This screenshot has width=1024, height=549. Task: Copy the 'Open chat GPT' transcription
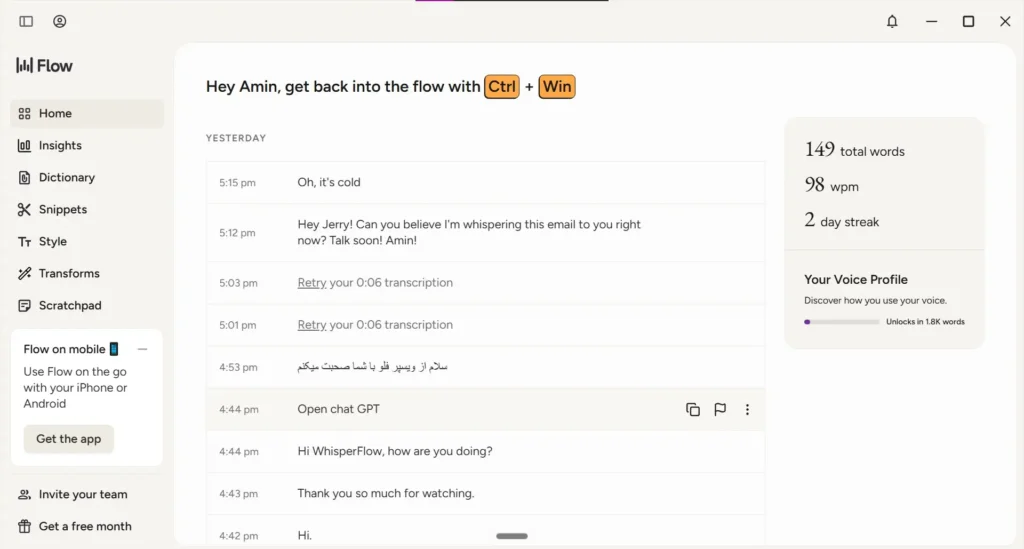click(x=693, y=409)
